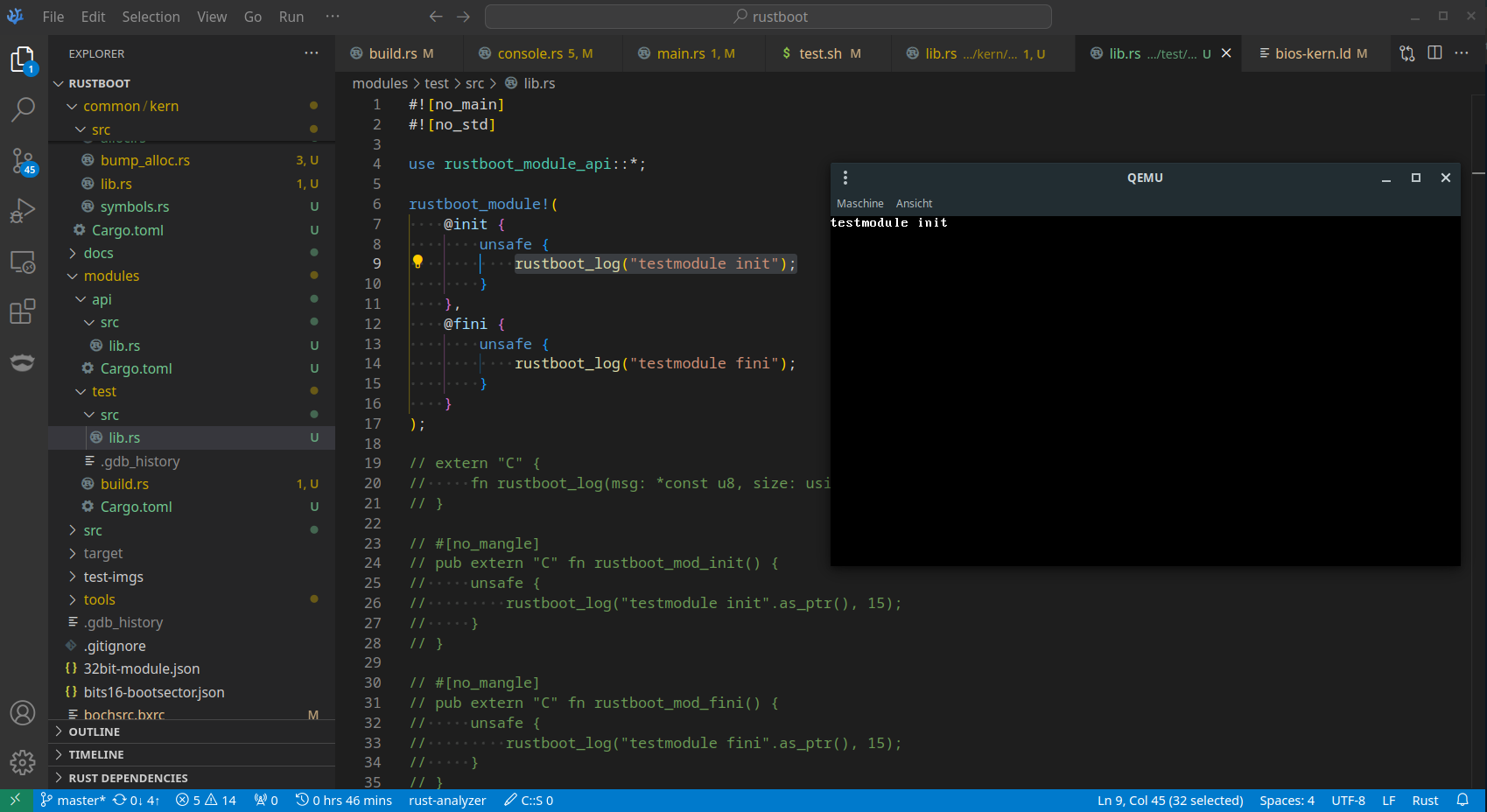
Task: Click the rustboot command center search box
Action: click(x=768, y=17)
